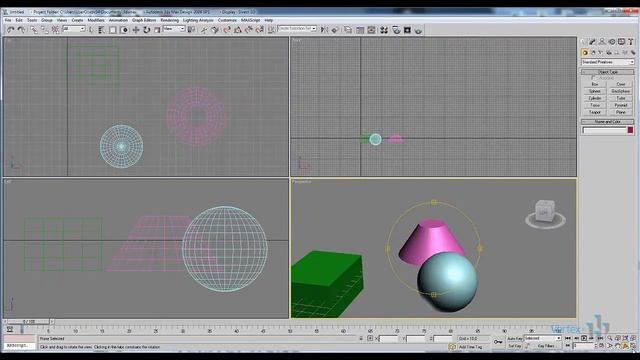Viewport: 640px width, 360px height.
Task: Switch to the Utilities command panel tab
Action: click(631, 42)
